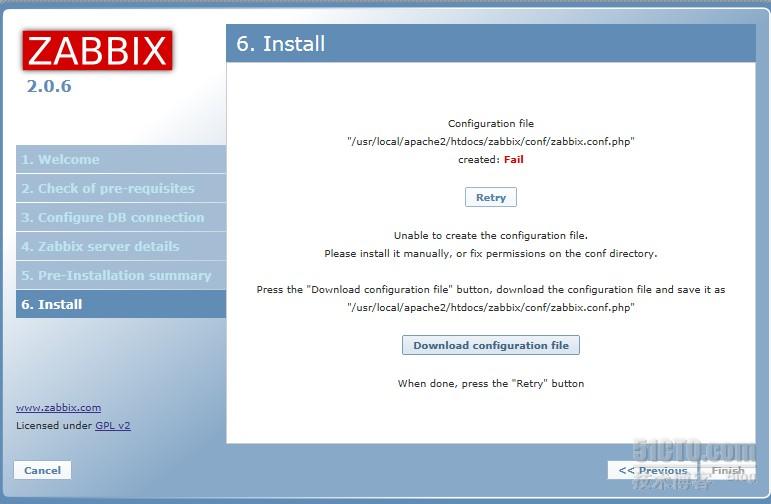The image size is (771, 504).
Task: Click 'Licensed under' text
Action: click(54, 425)
